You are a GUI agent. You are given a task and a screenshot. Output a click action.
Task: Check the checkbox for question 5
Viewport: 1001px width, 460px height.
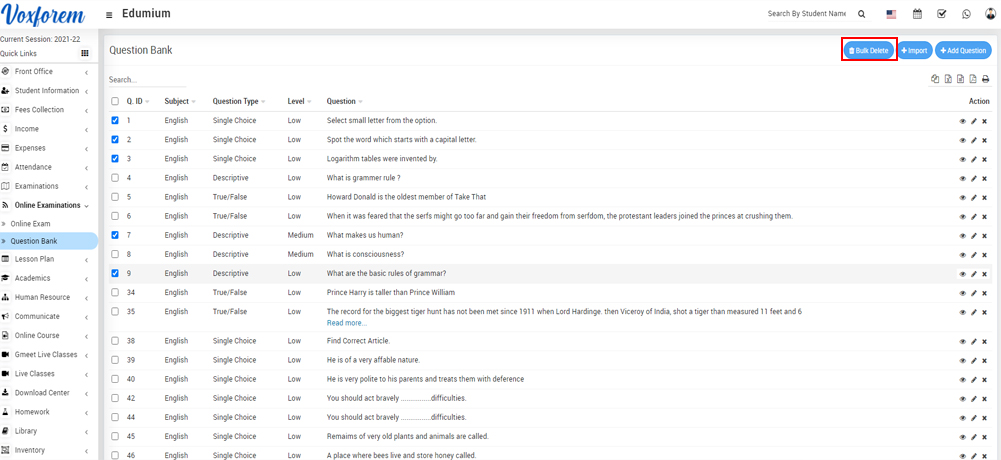tap(115, 197)
